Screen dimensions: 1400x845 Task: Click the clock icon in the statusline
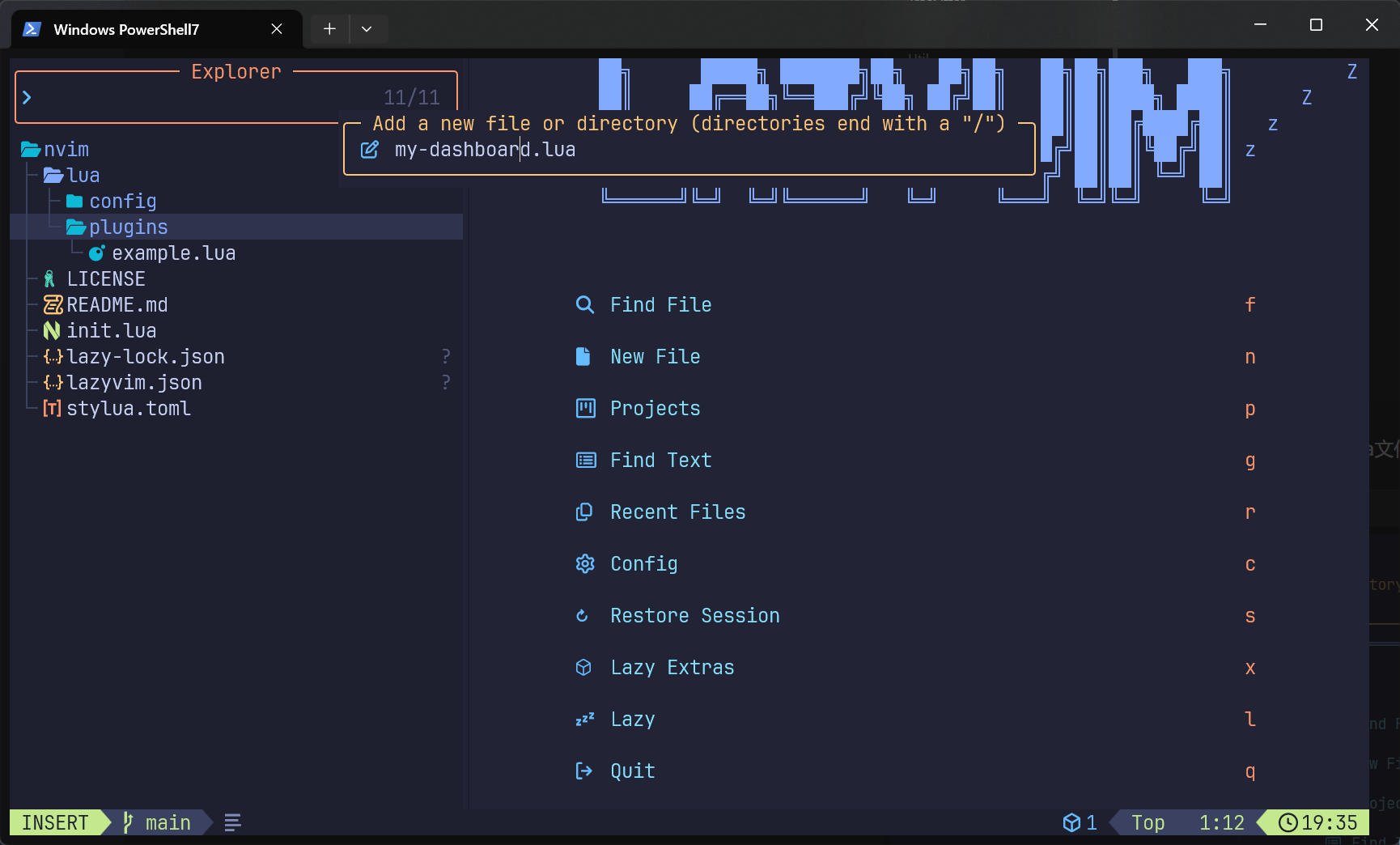(x=1288, y=823)
